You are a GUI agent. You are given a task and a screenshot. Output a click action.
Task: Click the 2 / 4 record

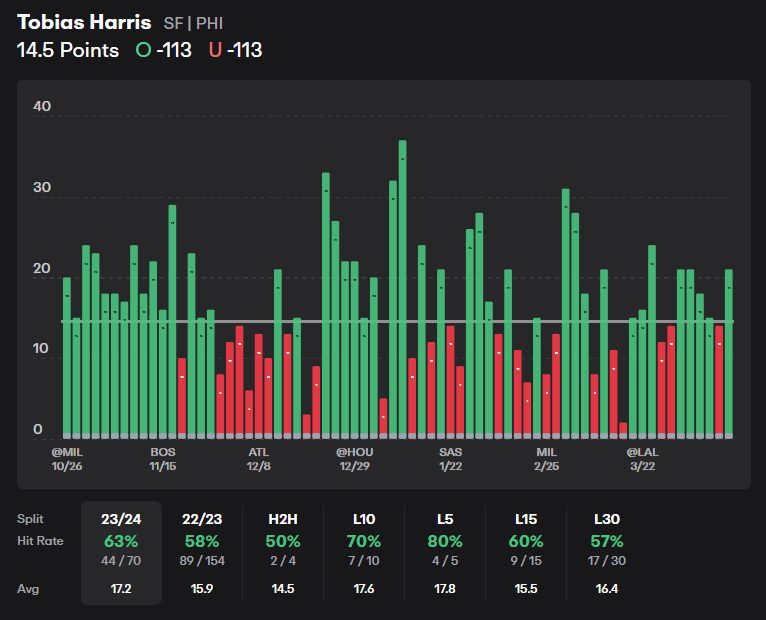tap(283, 561)
